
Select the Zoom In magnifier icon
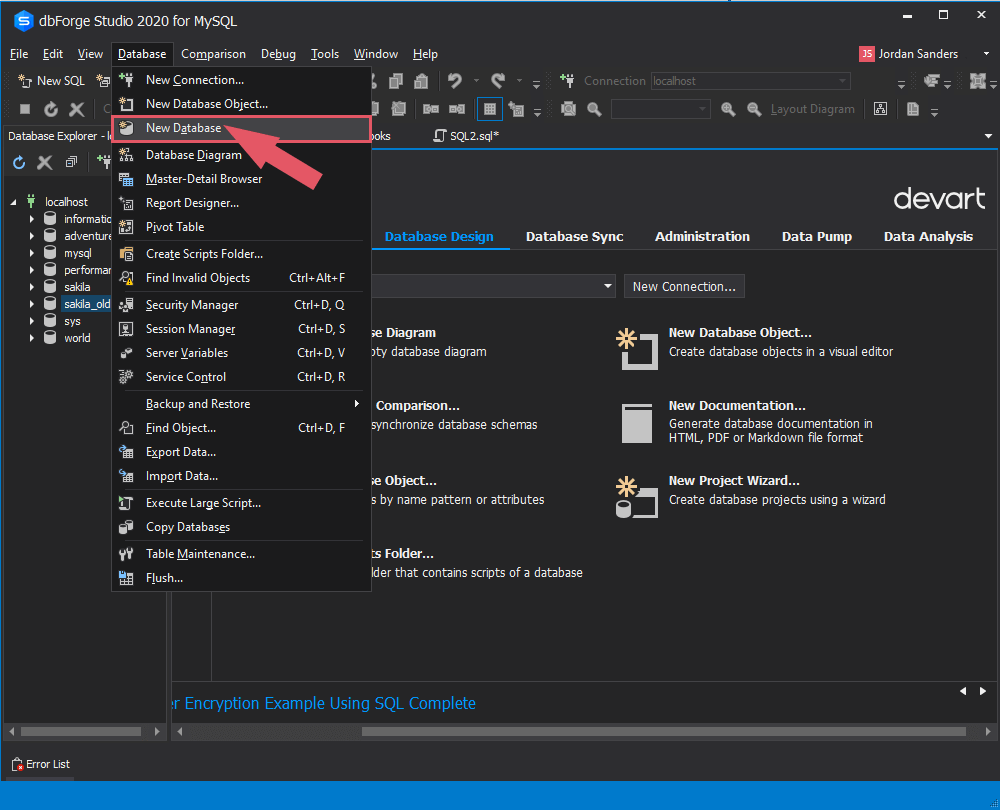[x=729, y=108]
